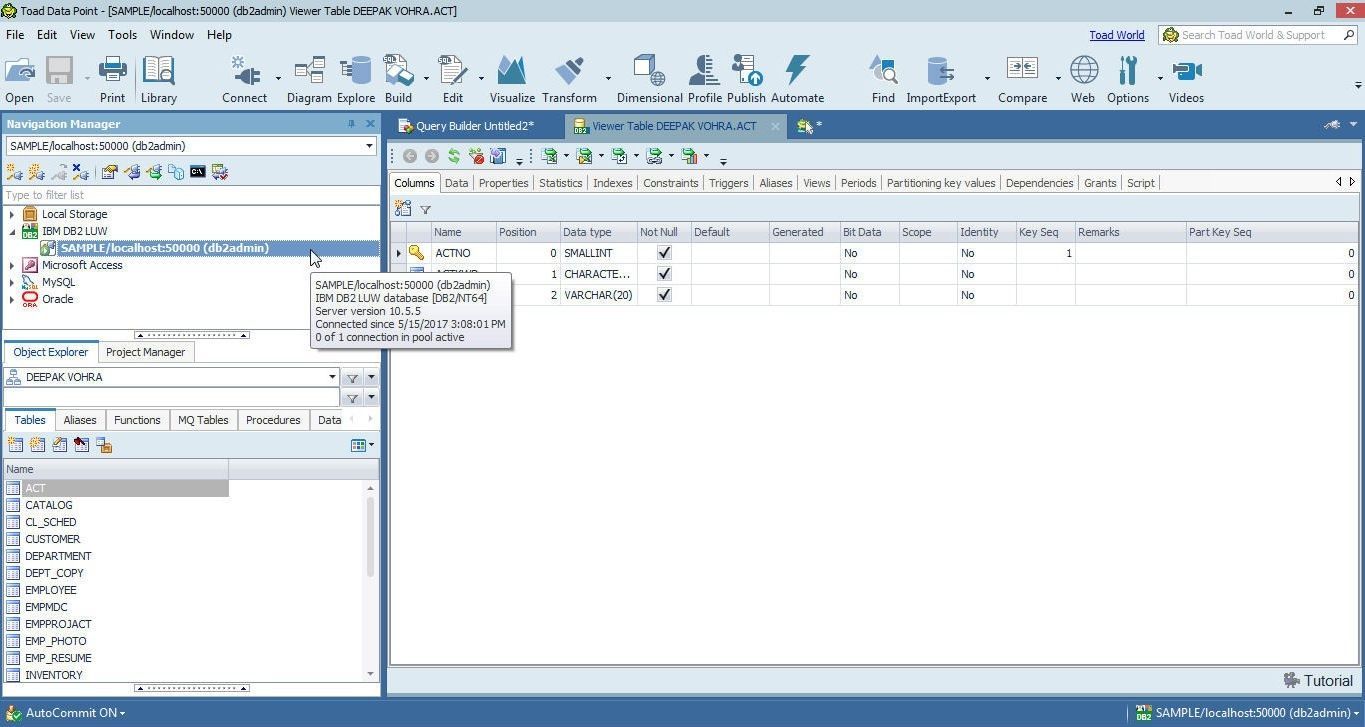Image resolution: width=1365 pixels, height=727 pixels.
Task: Open the Toad World link
Action: coord(1117,35)
